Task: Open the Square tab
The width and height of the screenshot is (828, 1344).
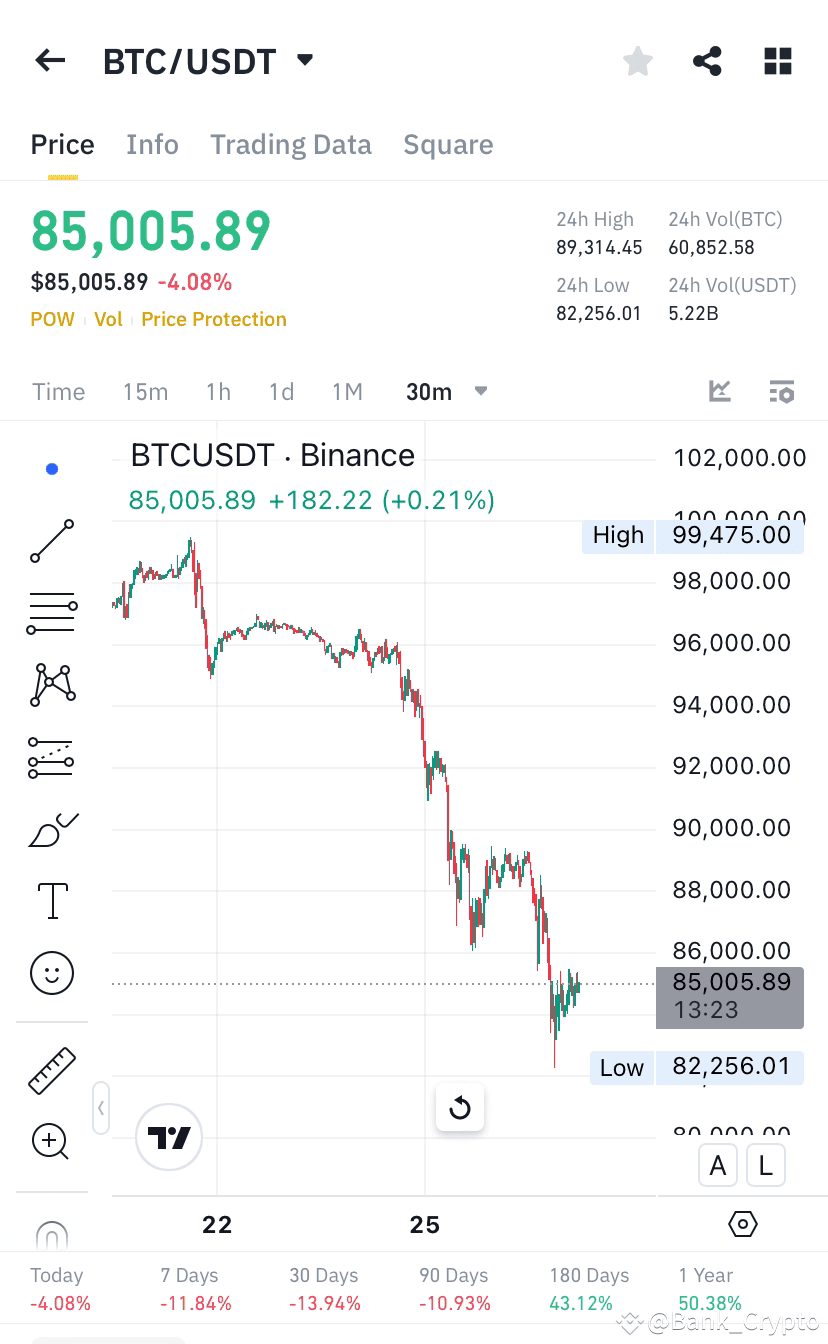Action: coord(448,144)
